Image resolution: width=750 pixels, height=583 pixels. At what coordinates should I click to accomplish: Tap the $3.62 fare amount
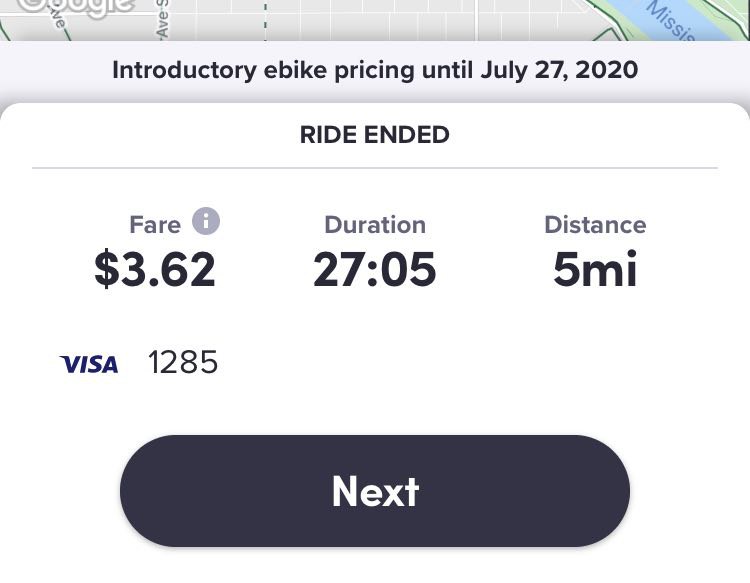click(155, 269)
